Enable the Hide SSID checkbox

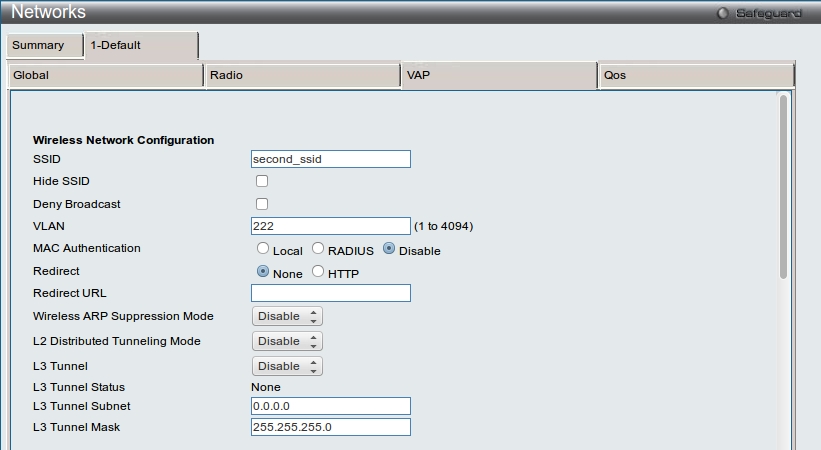coord(262,181)
